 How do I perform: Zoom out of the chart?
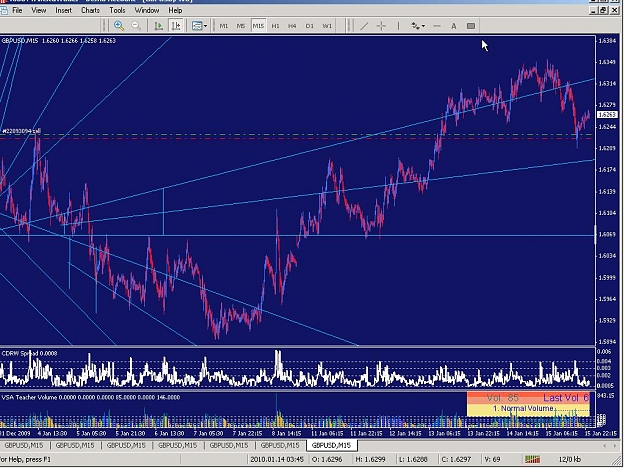click(136, 26)
